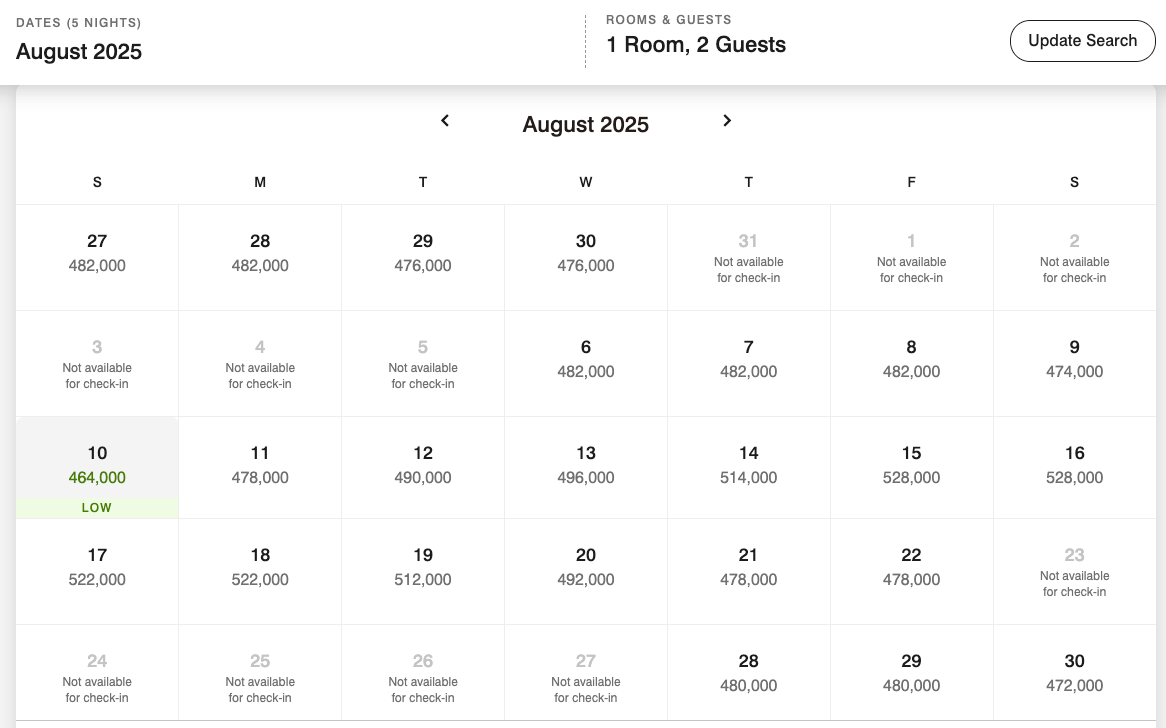Click the LOW price badge
1166x728 pixels.
tap(97, 508)
